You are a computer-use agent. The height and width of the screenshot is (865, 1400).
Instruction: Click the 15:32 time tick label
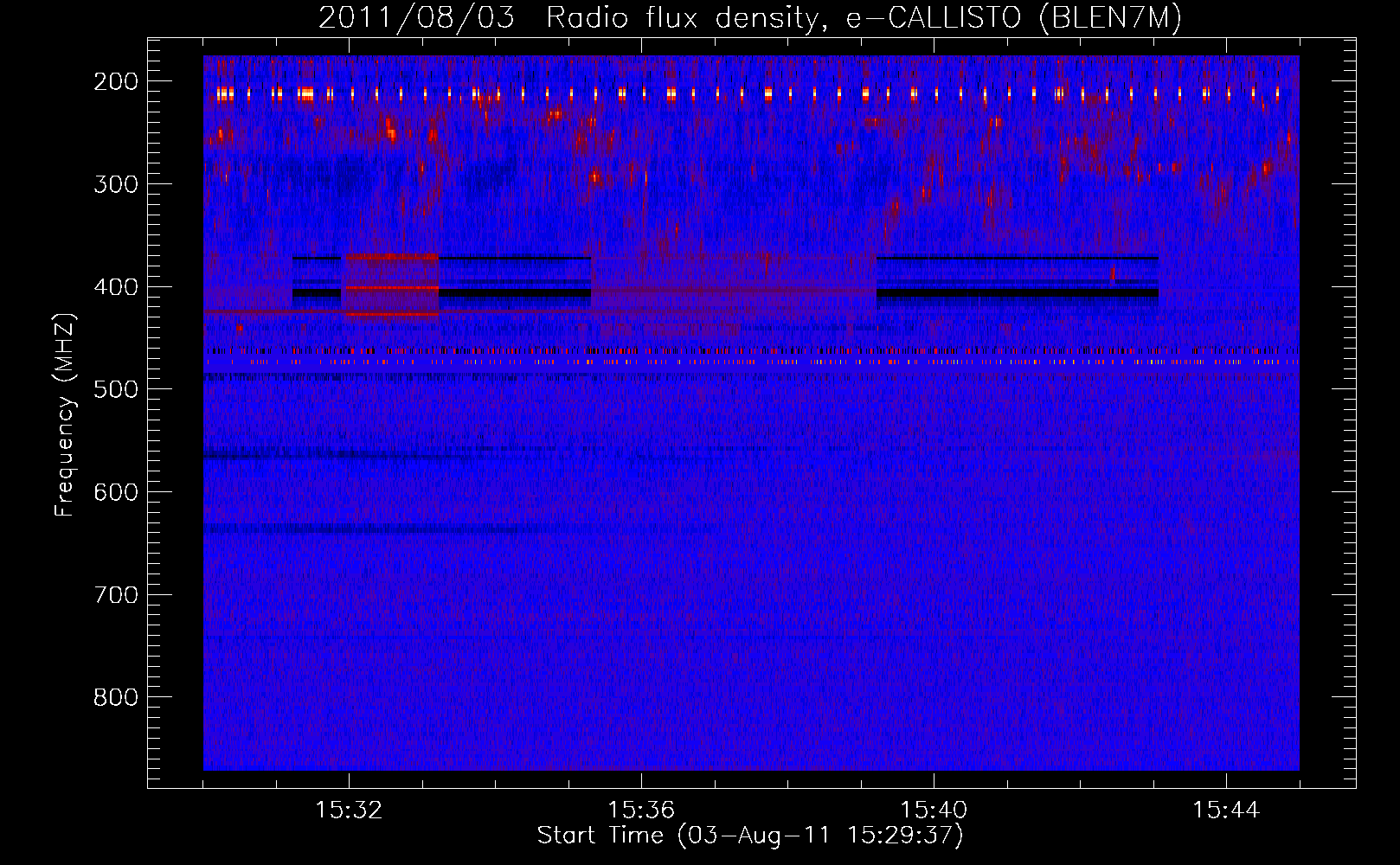[x=349, y=810]
